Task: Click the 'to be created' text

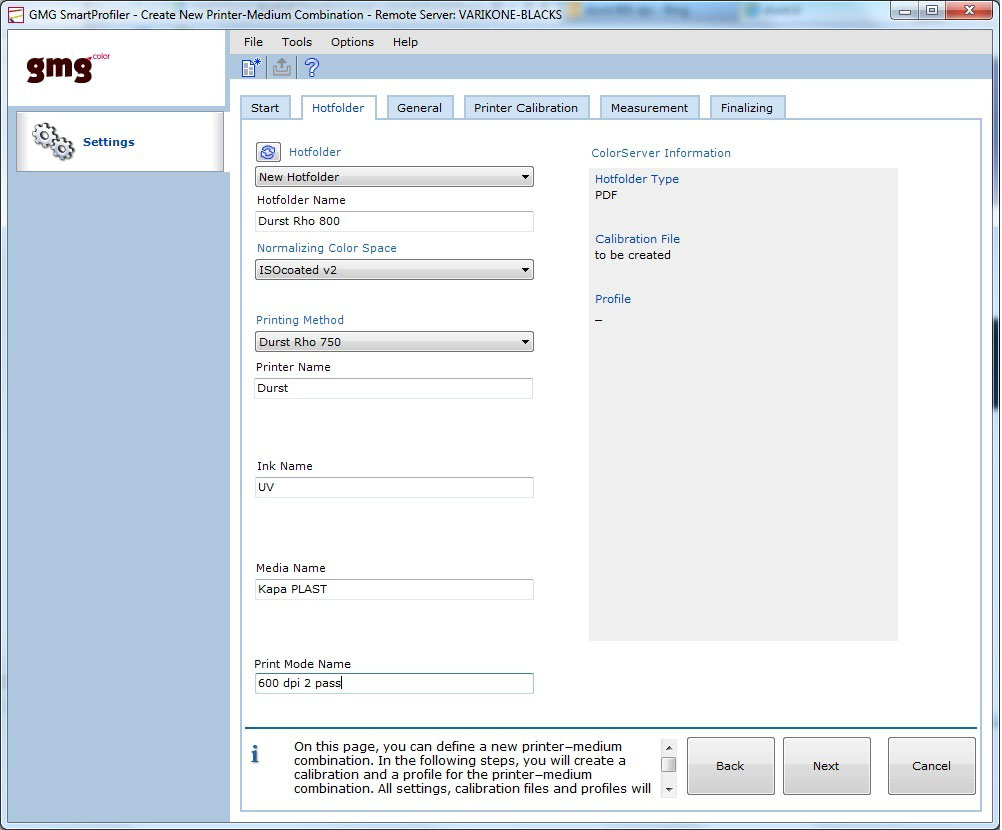Action: point(633,255)
